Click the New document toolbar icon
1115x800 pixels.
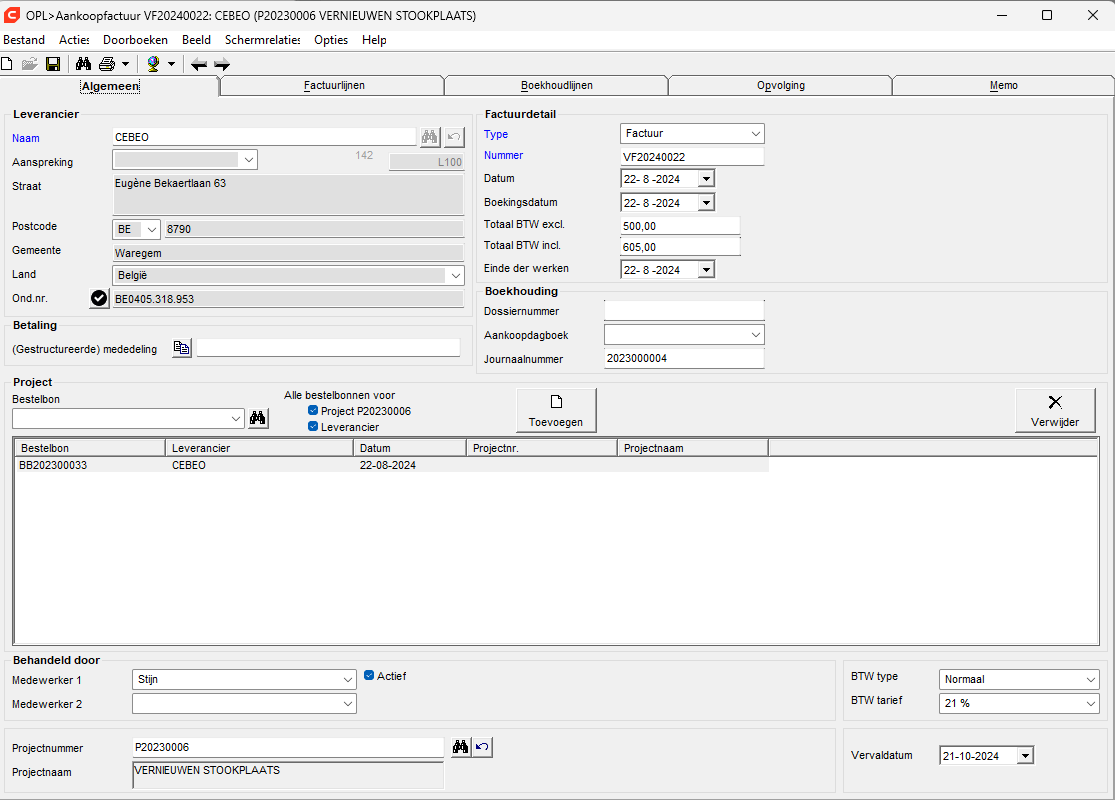[7, 64]
